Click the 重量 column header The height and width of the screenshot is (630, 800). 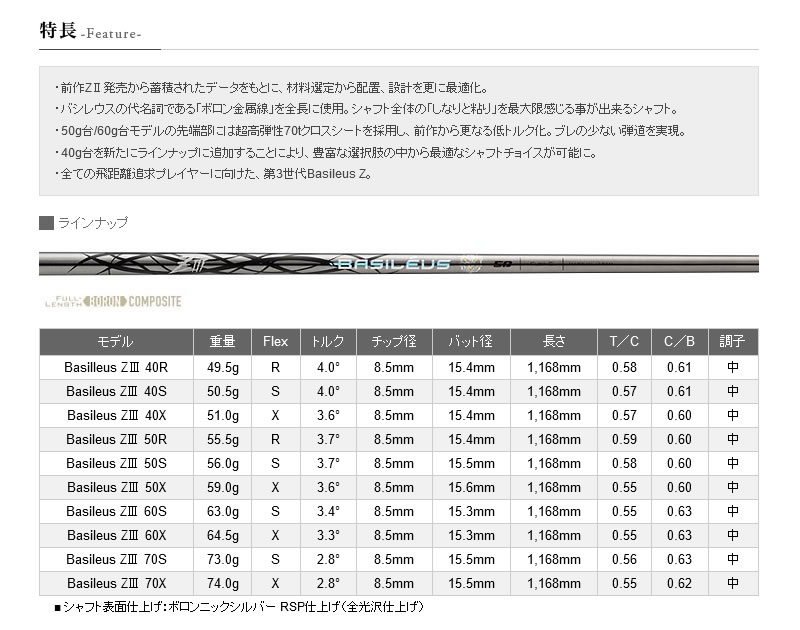point(222,342)
